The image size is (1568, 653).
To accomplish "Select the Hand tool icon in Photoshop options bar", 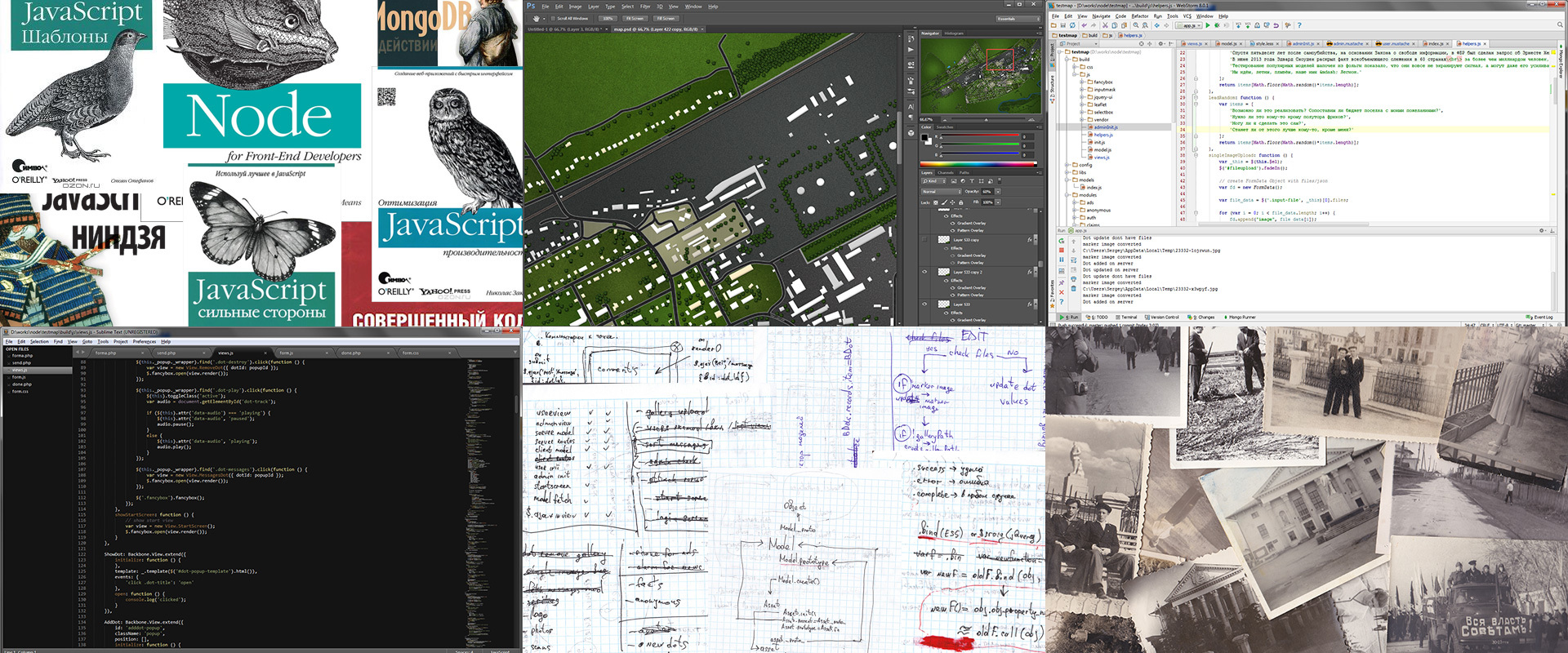I will (536, 18).
